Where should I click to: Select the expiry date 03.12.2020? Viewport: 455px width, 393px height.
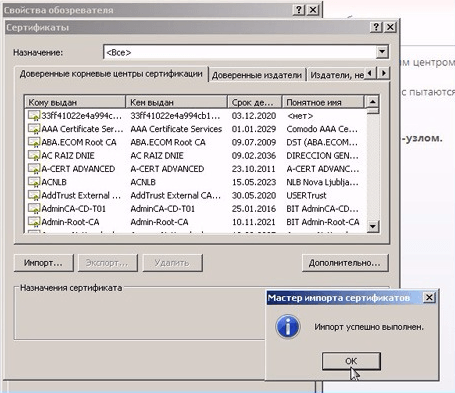(254, 116)
